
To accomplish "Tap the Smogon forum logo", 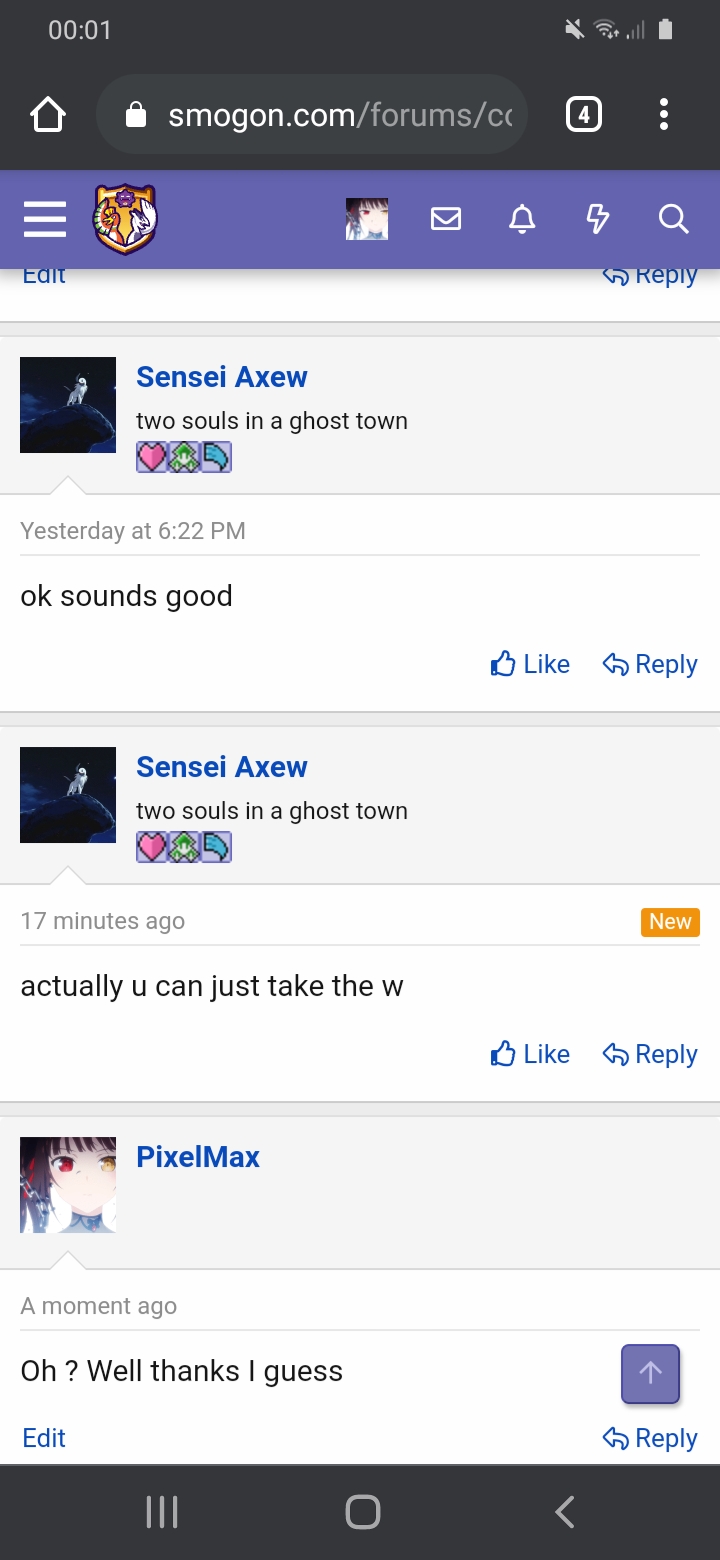I will (x=125, y=219).
